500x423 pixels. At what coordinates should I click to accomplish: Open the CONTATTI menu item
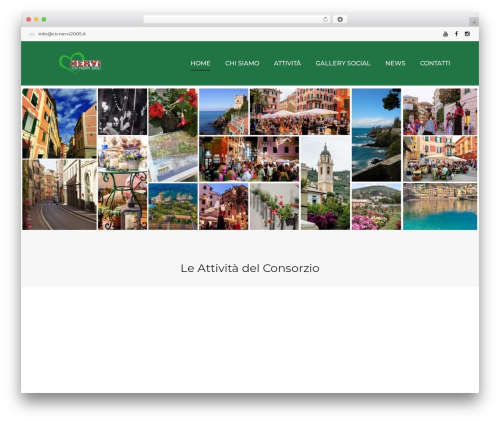pyautogui.click(x=435, y=63)
